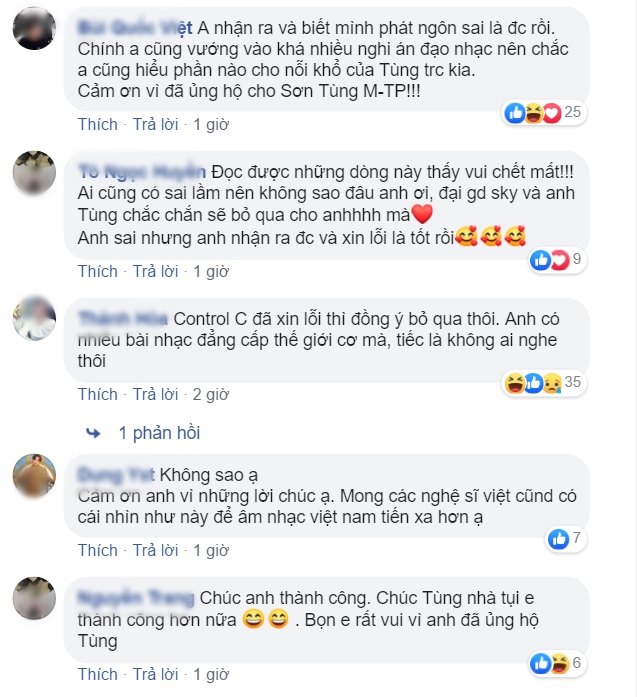Image resolution: width=637 pixels, height=697 pixels.
Task: Click the reply arrow icon beside 1 phản hồi
Action: click(93, 433)
